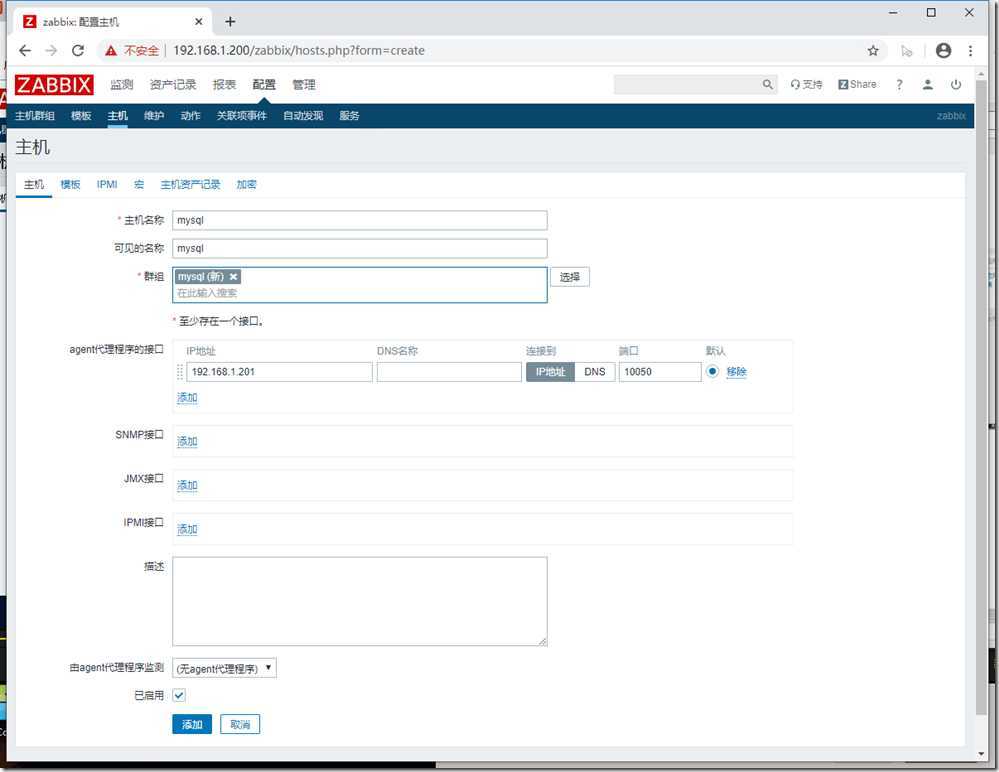Click the drag handle beside the IP address
This screenshot has width=999, height=772.
(180, 372)
